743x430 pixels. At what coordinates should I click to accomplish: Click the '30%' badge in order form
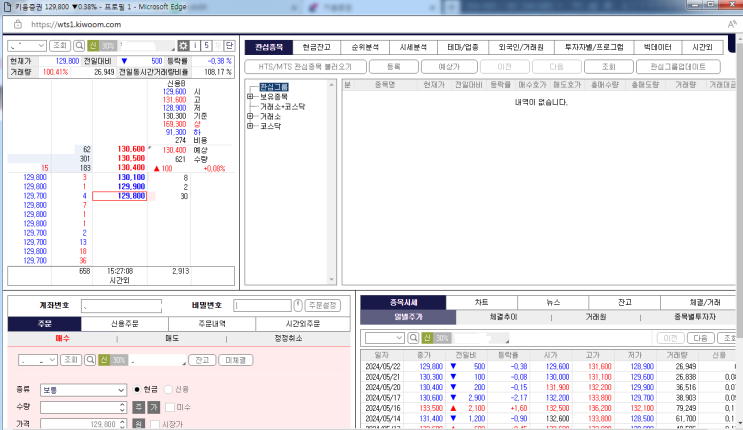(119, 360)
